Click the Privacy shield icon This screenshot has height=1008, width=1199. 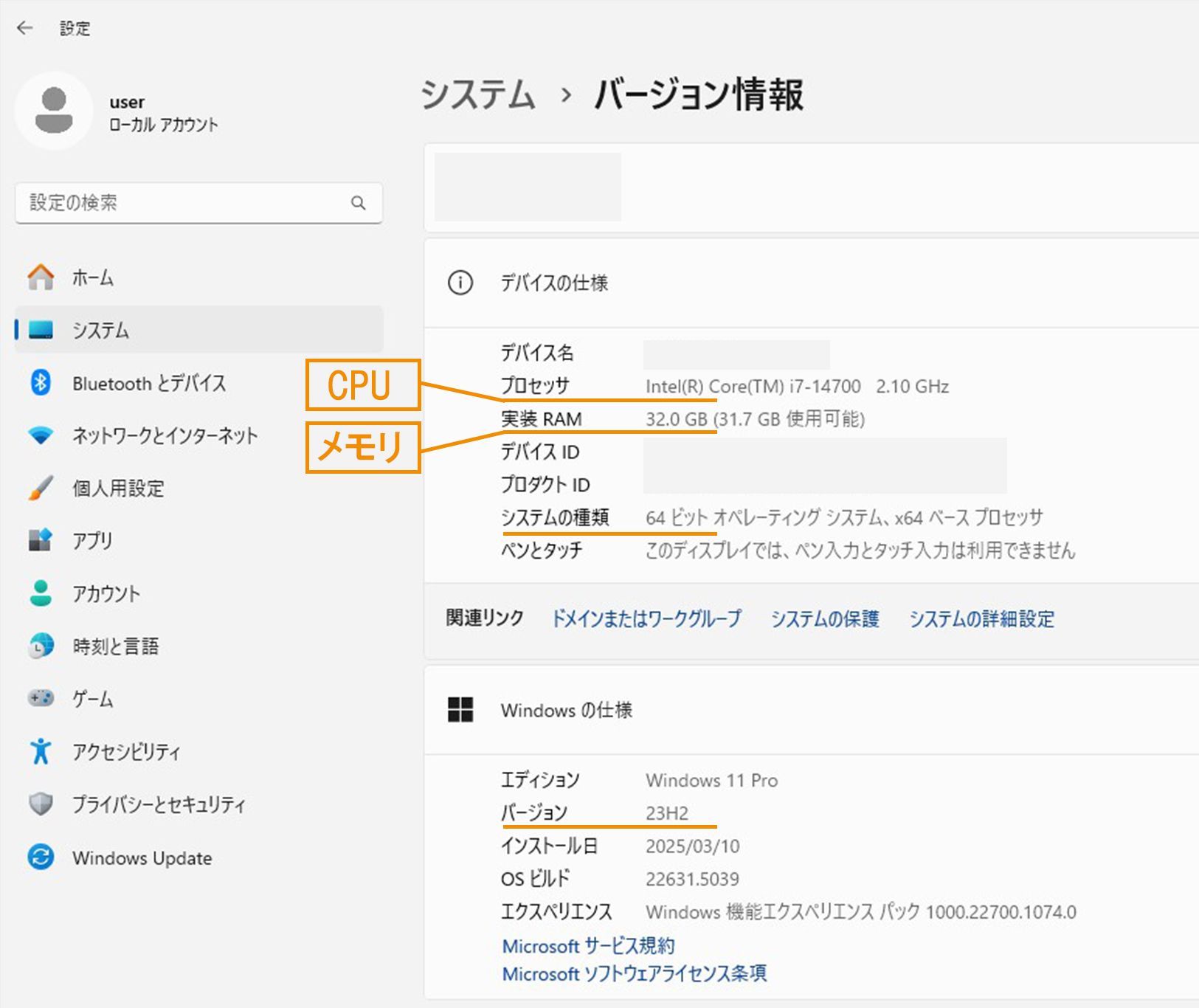point(41,804)
